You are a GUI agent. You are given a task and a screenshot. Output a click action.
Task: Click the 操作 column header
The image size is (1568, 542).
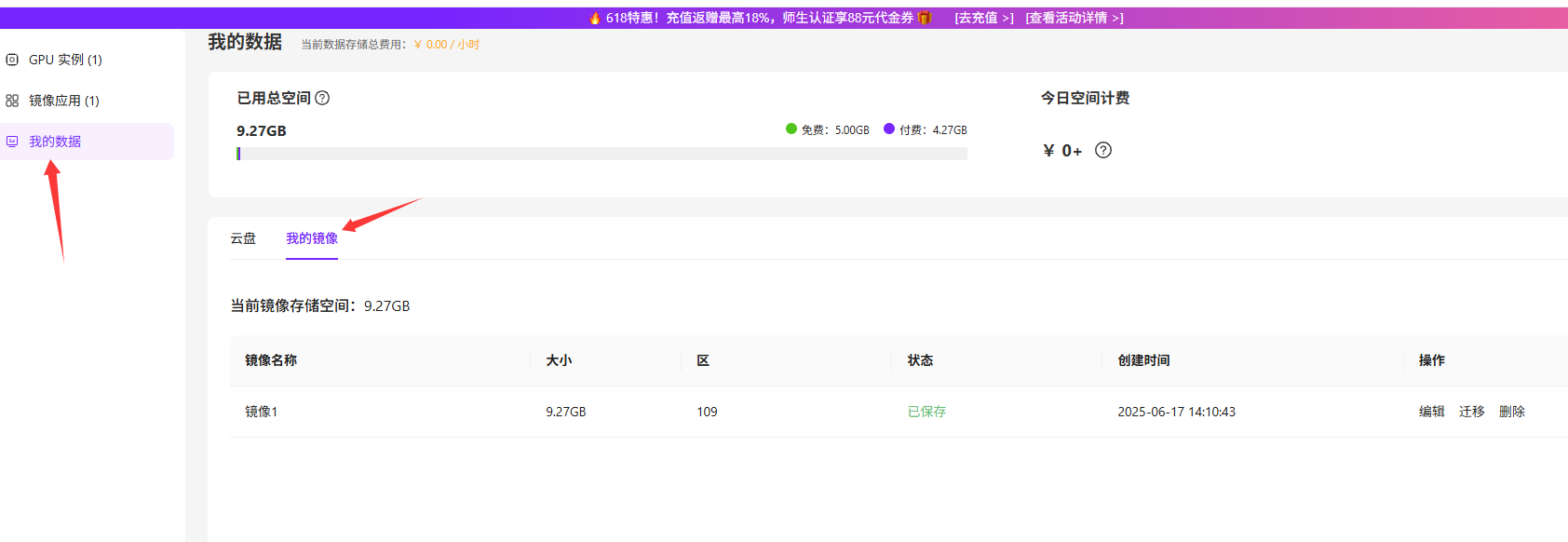[x=1432, y=360]
